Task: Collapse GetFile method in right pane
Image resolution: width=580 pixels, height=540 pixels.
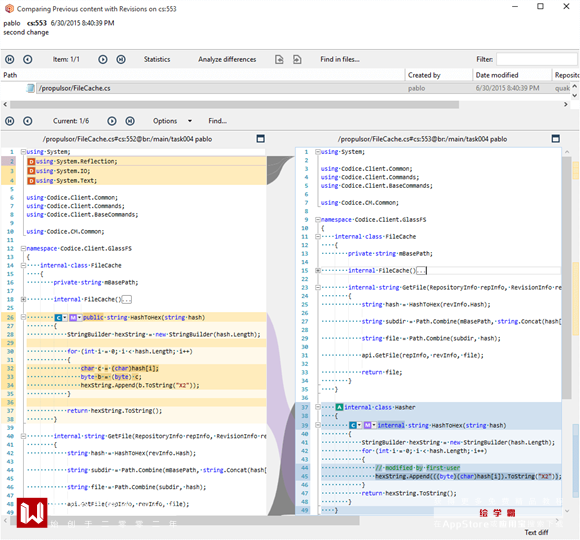Action: click(x=317, y=288)
